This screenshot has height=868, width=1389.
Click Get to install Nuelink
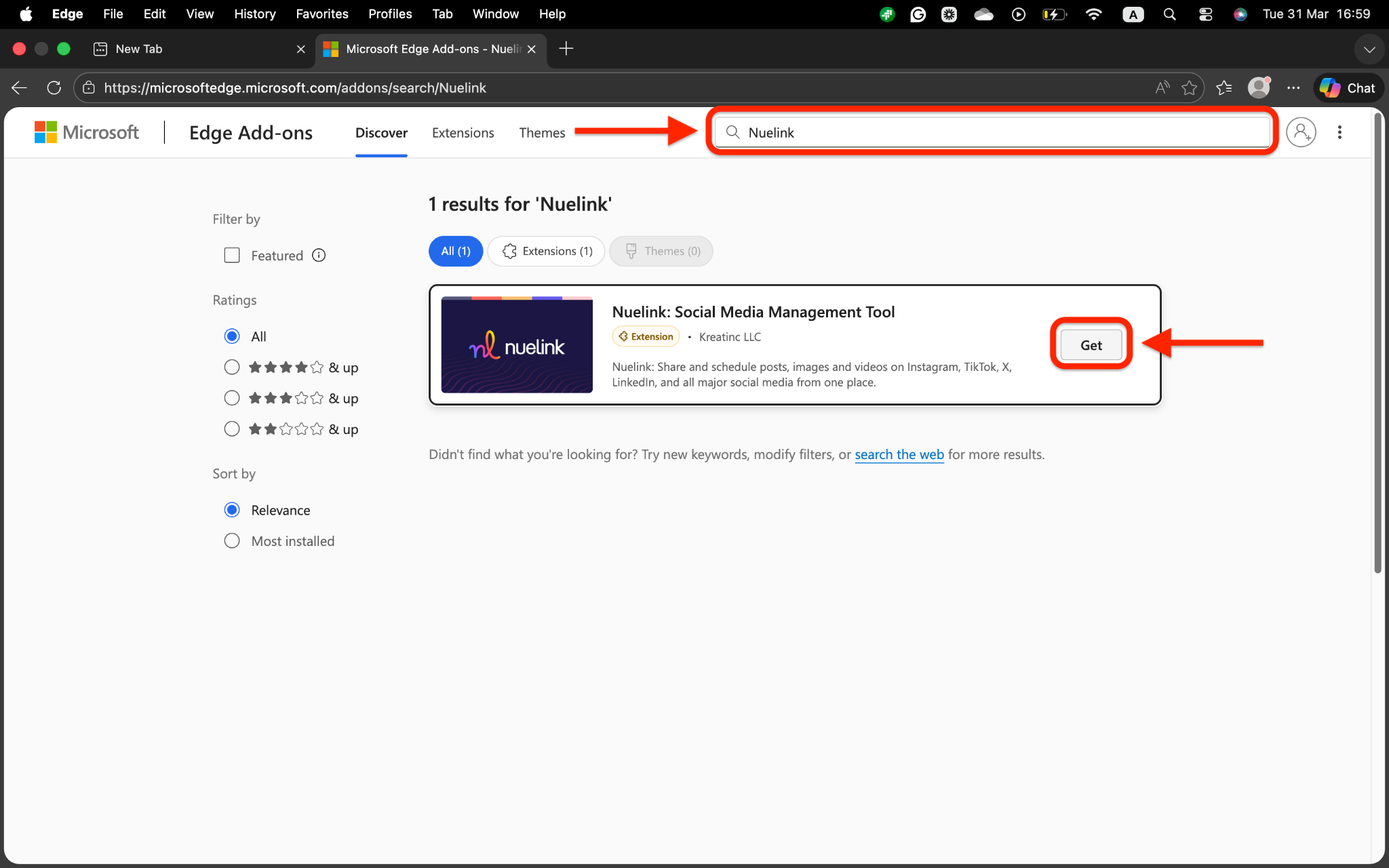pyautogui.click(x=1091, y=345)
